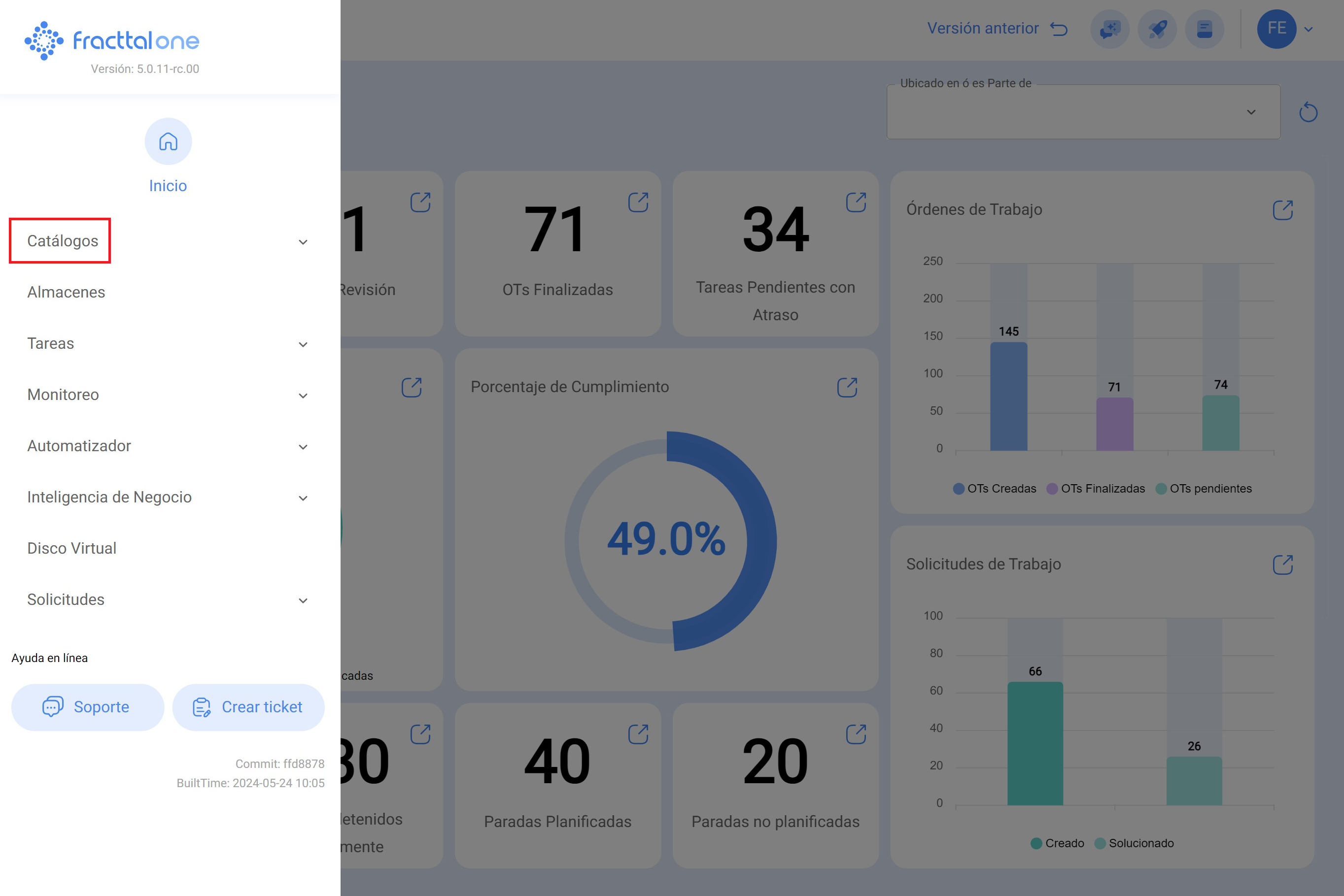Click the Soporte button
Viewport: 1344px width, 896px height.
click(x=87, y=707)
